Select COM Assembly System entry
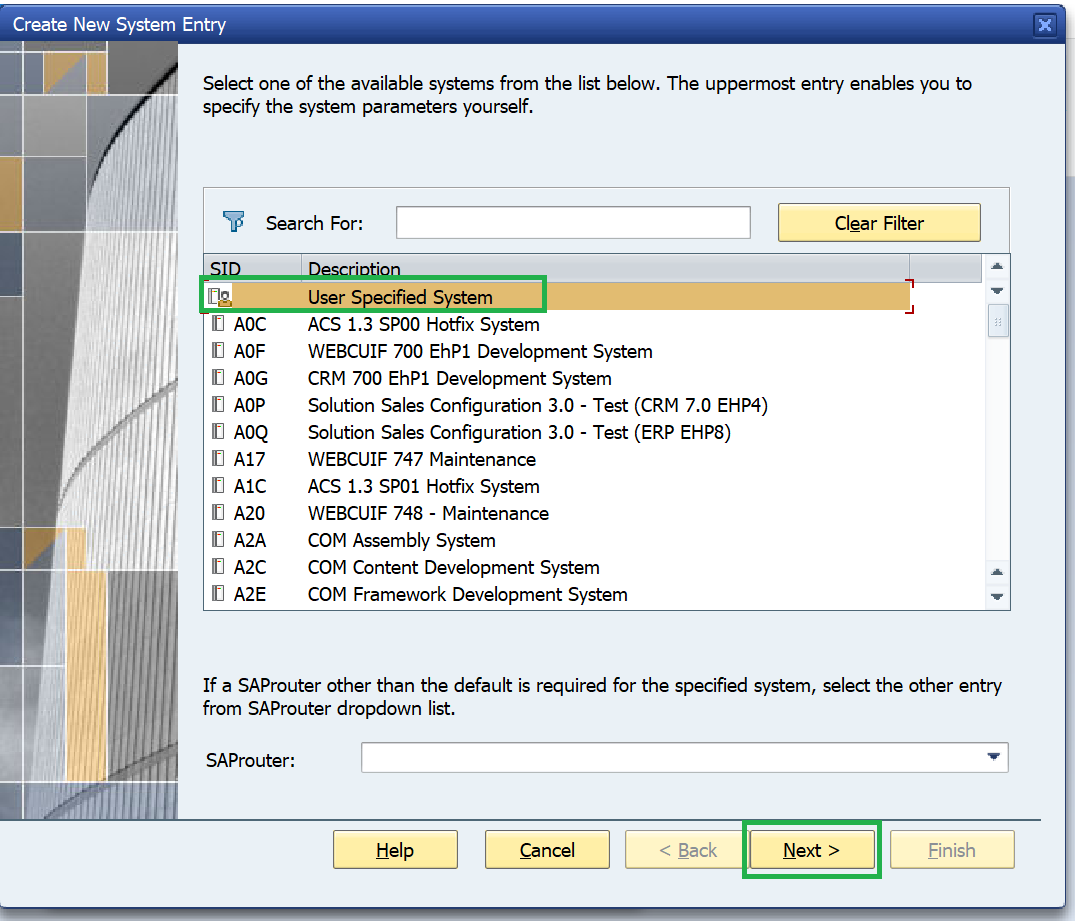 pos(402,540)
